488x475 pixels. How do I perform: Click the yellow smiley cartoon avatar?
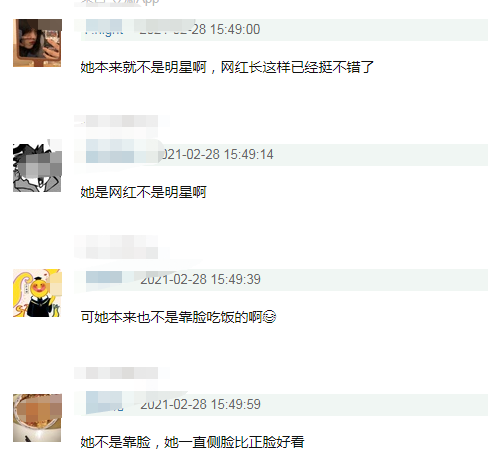pyautogui.click(x=37, y=293)
